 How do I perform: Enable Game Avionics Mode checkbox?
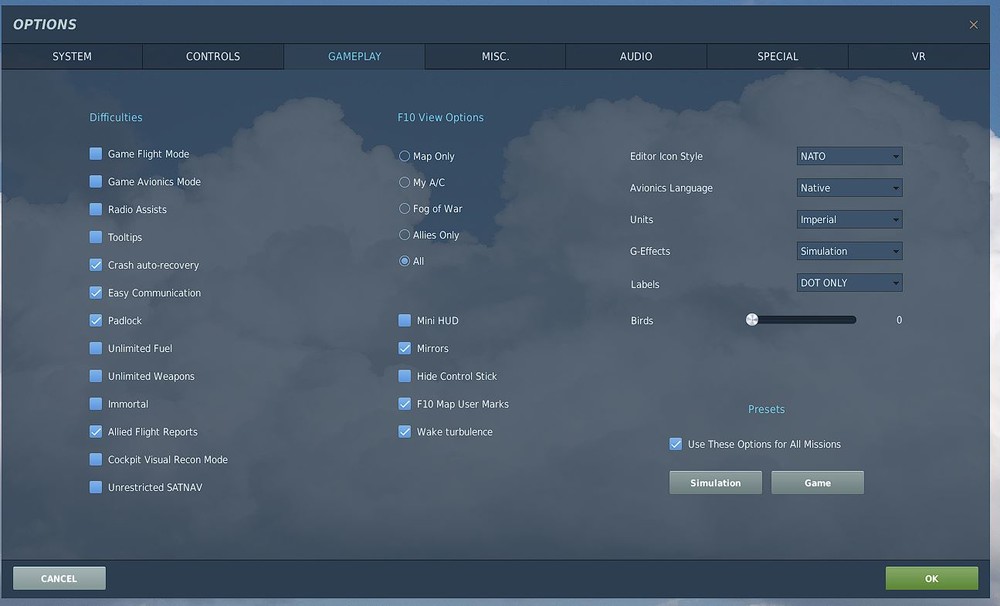96,181
